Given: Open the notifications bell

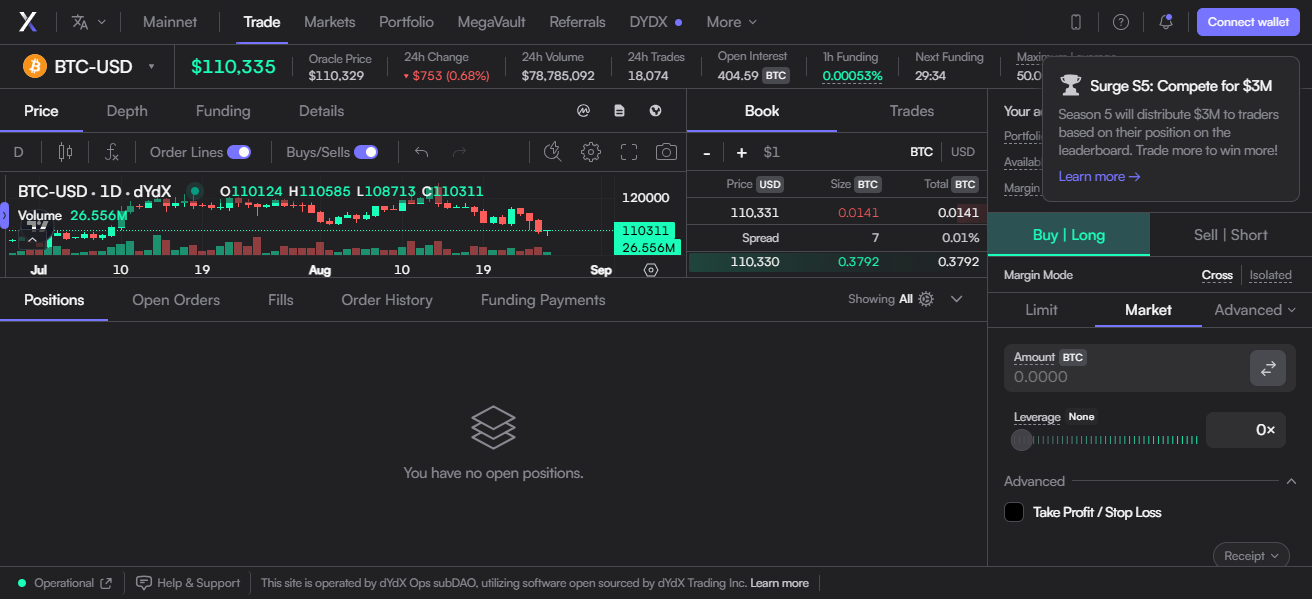Looking at the screenshot, I should pyautogui.click(x=1165, y=22).
